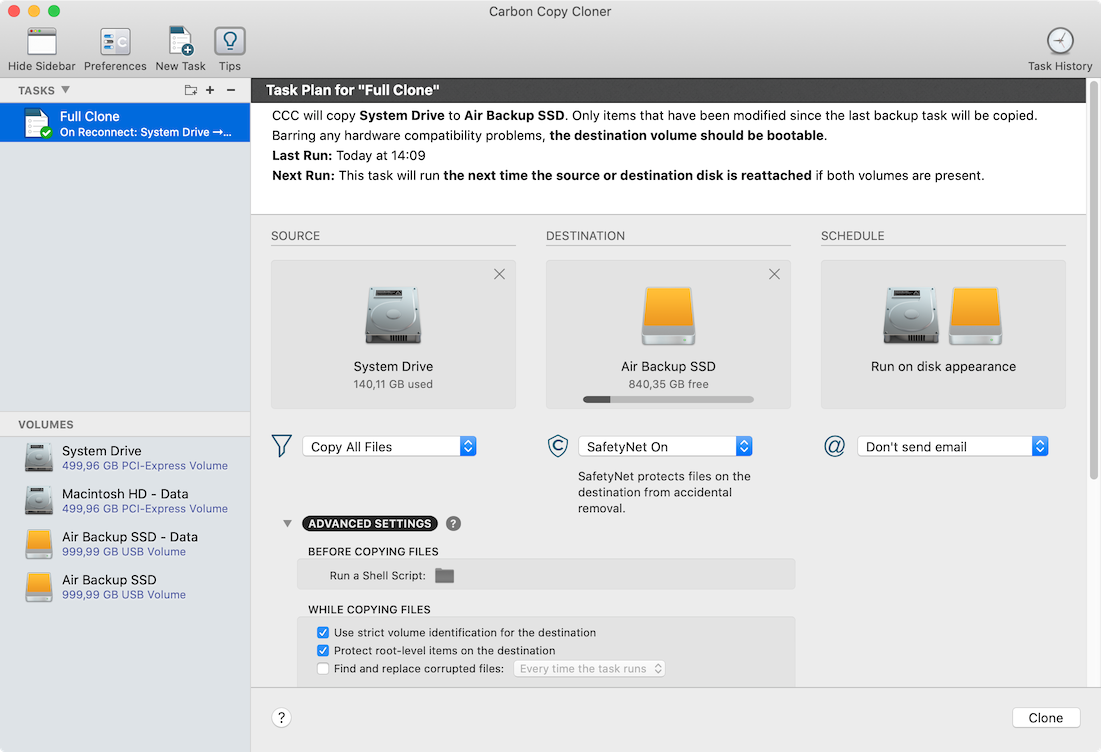Viewport: 1101px width, 752px height.
Task: Add a task with the plus button
Action: 210,90
